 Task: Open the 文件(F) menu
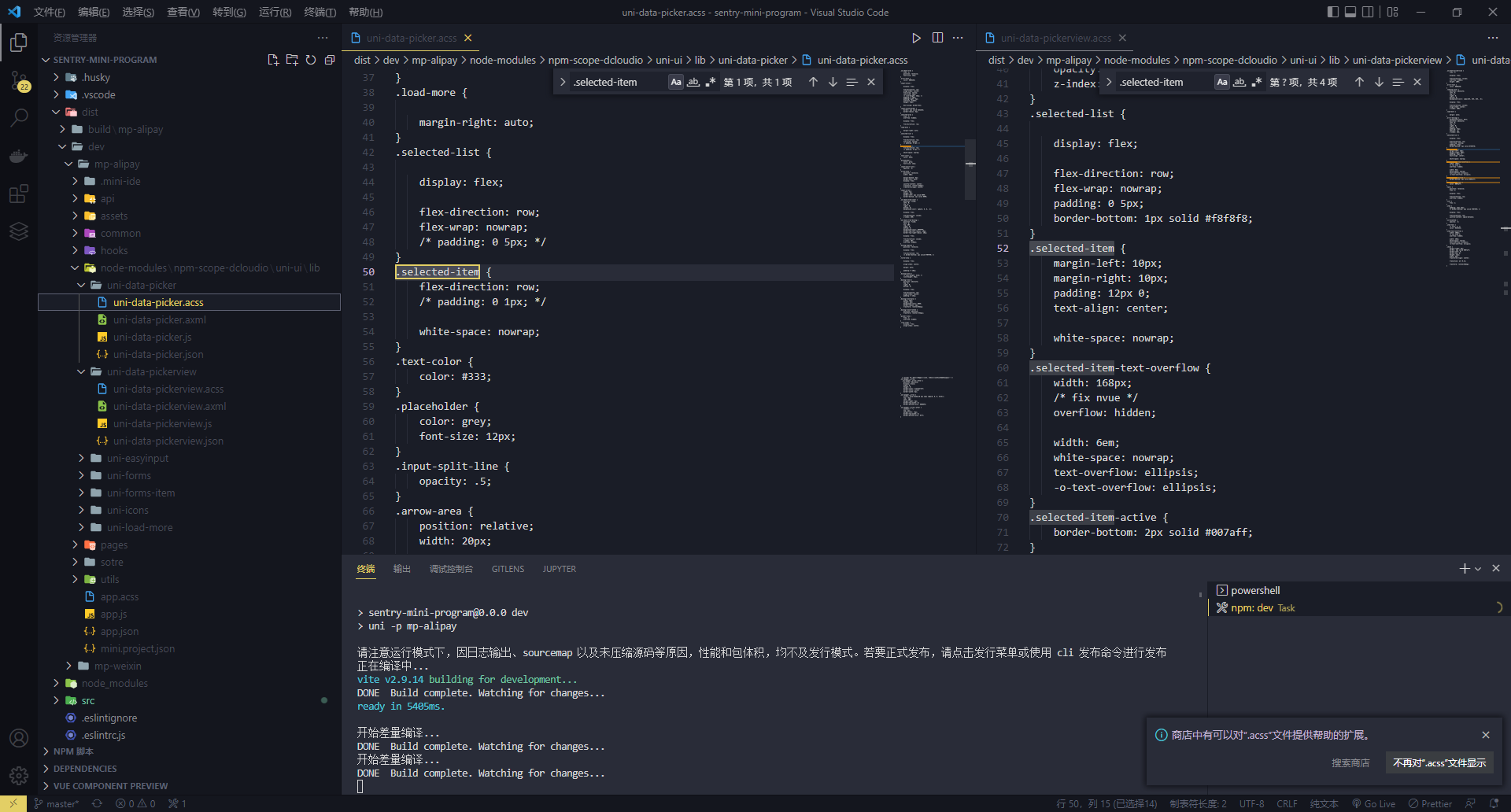49,12
